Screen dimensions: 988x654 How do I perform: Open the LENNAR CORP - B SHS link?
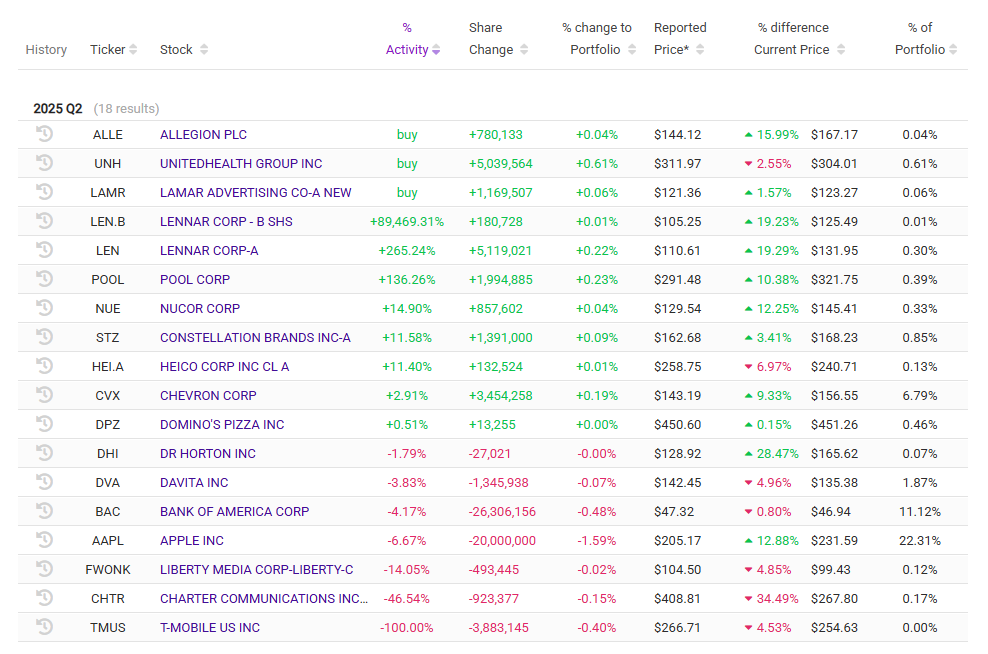[x=226, y=221]
